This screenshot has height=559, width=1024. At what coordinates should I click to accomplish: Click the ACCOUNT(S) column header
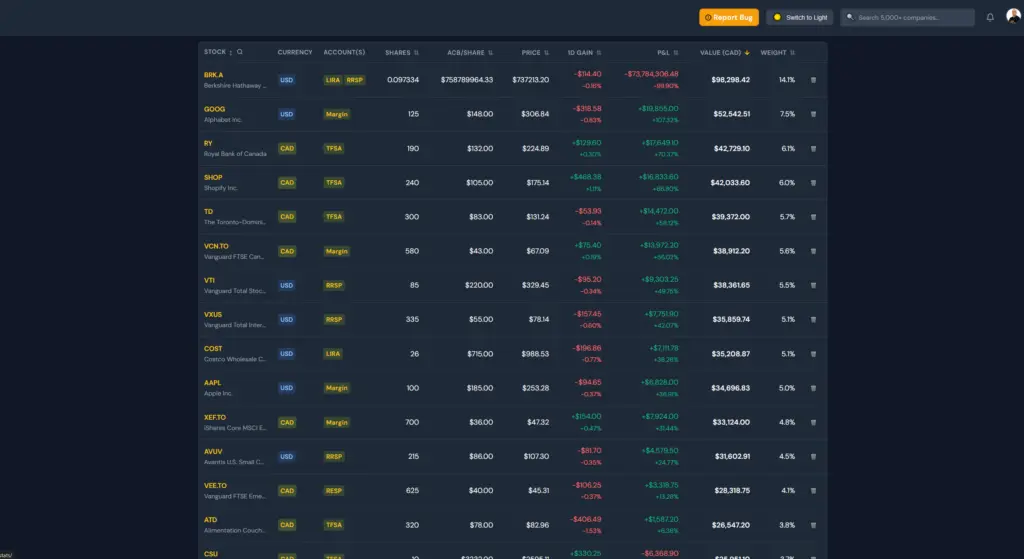pyautogui.click(x=344, y=52)
